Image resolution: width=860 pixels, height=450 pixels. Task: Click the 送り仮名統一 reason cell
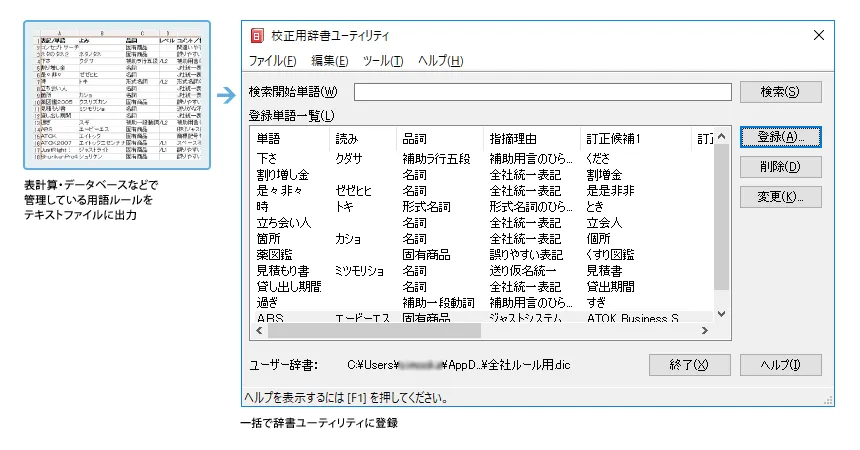coord(523,271)
